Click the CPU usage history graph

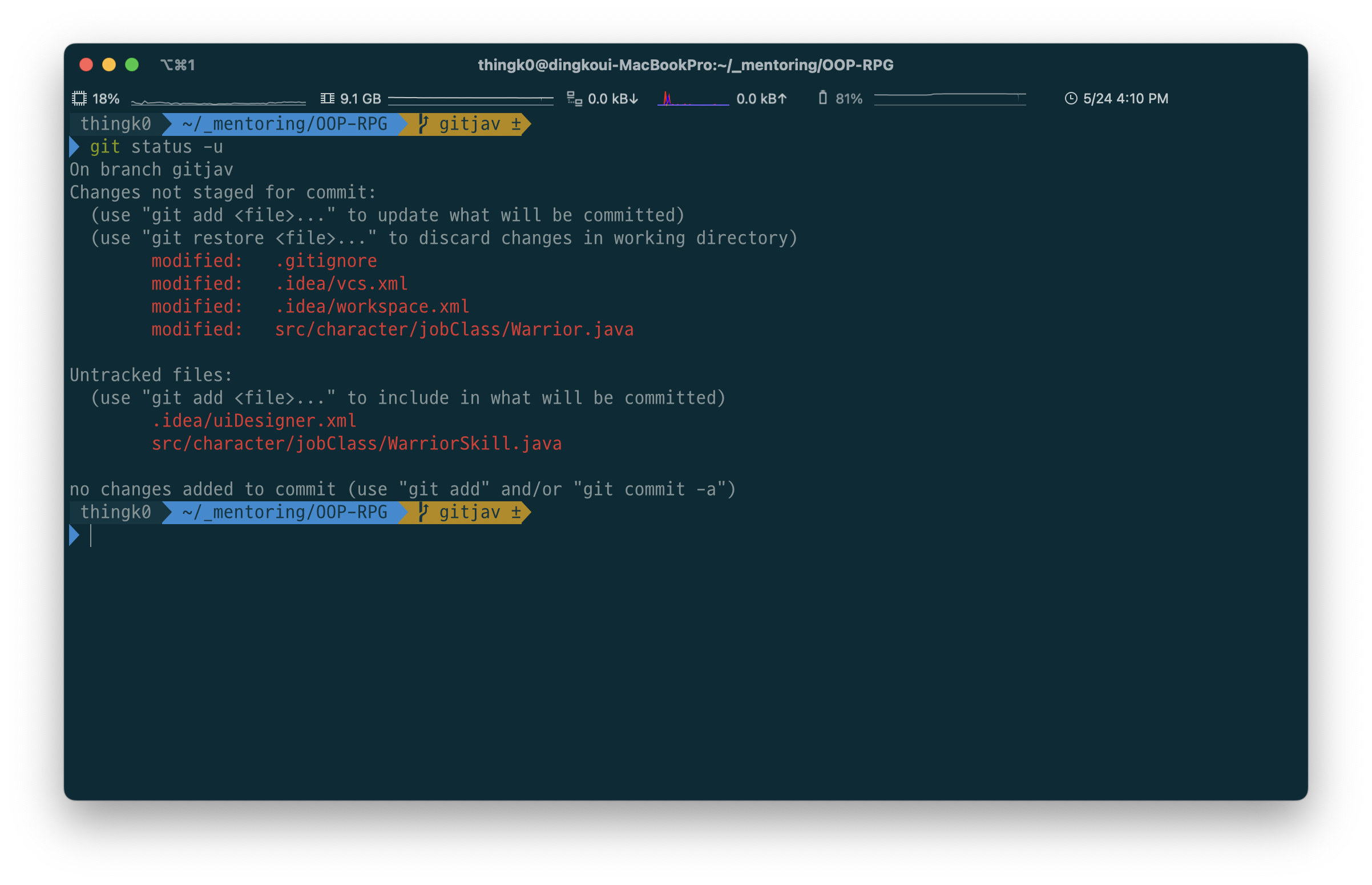coord(218,102)
